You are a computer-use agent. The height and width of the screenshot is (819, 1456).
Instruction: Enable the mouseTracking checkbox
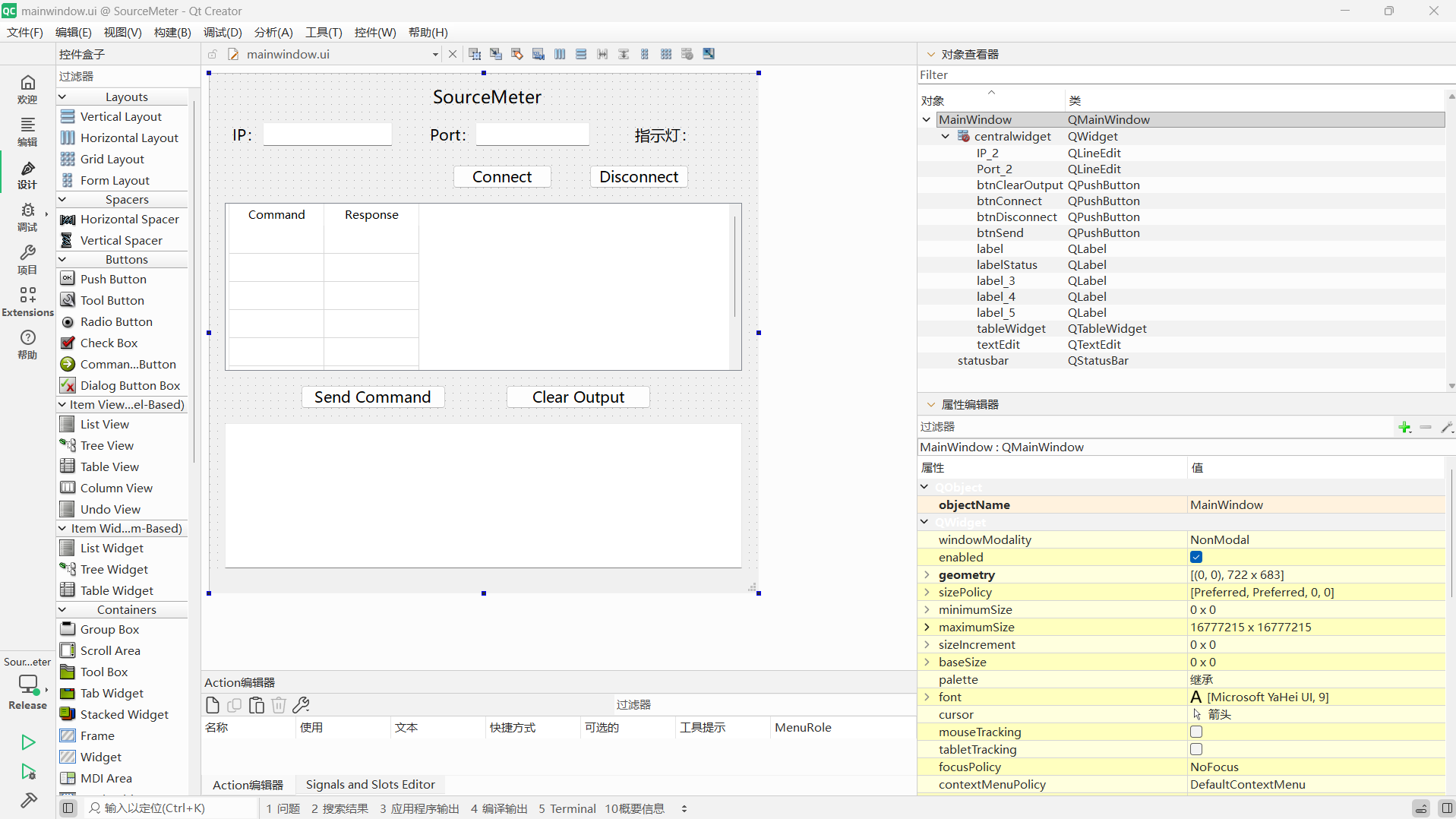1197,732
